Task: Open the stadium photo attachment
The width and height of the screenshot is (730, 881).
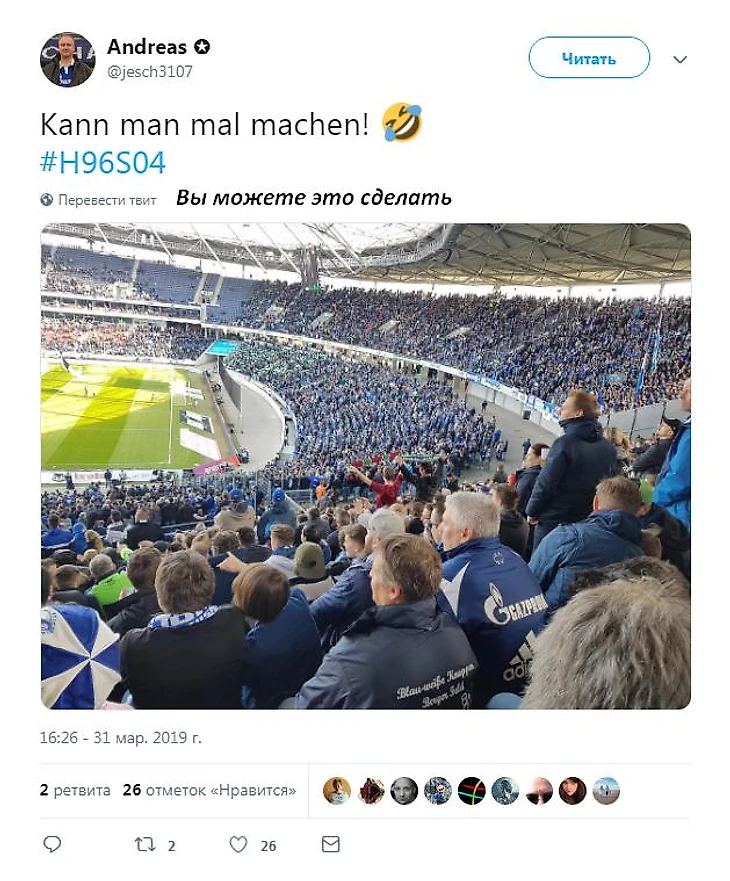Action: pyautogui.click(x=366, y=466)
